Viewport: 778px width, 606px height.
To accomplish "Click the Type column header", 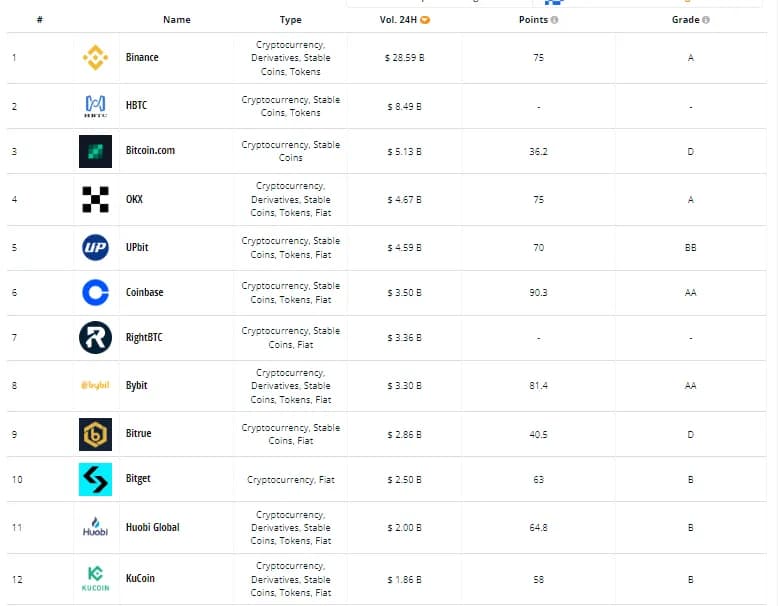I will click(x=290, y=20).
